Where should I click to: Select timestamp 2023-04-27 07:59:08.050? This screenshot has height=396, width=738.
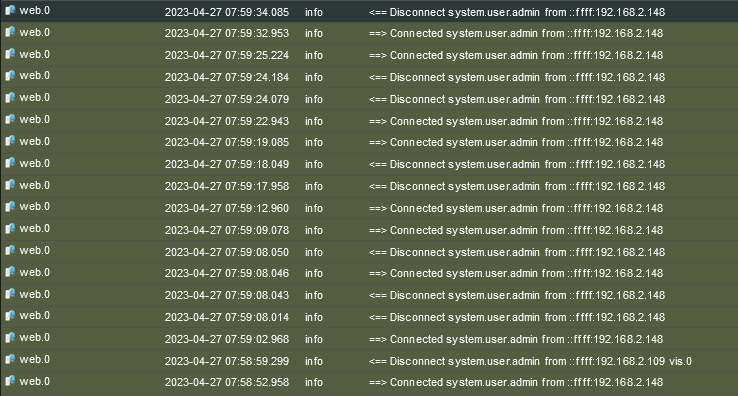tap(227, 252)
